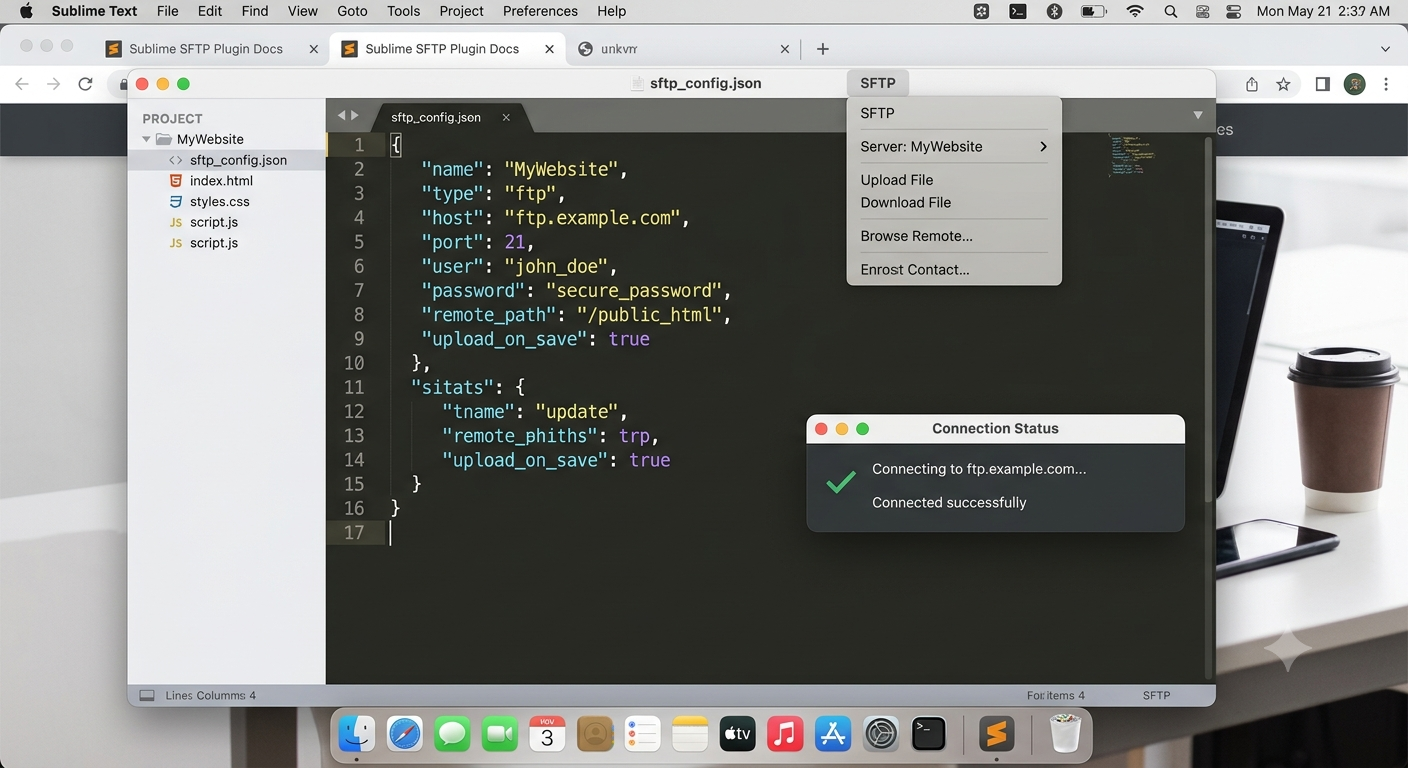This screenshot has width=1408, height=768.
Task: Open System Settings from the dock
Action: (881, 735)
